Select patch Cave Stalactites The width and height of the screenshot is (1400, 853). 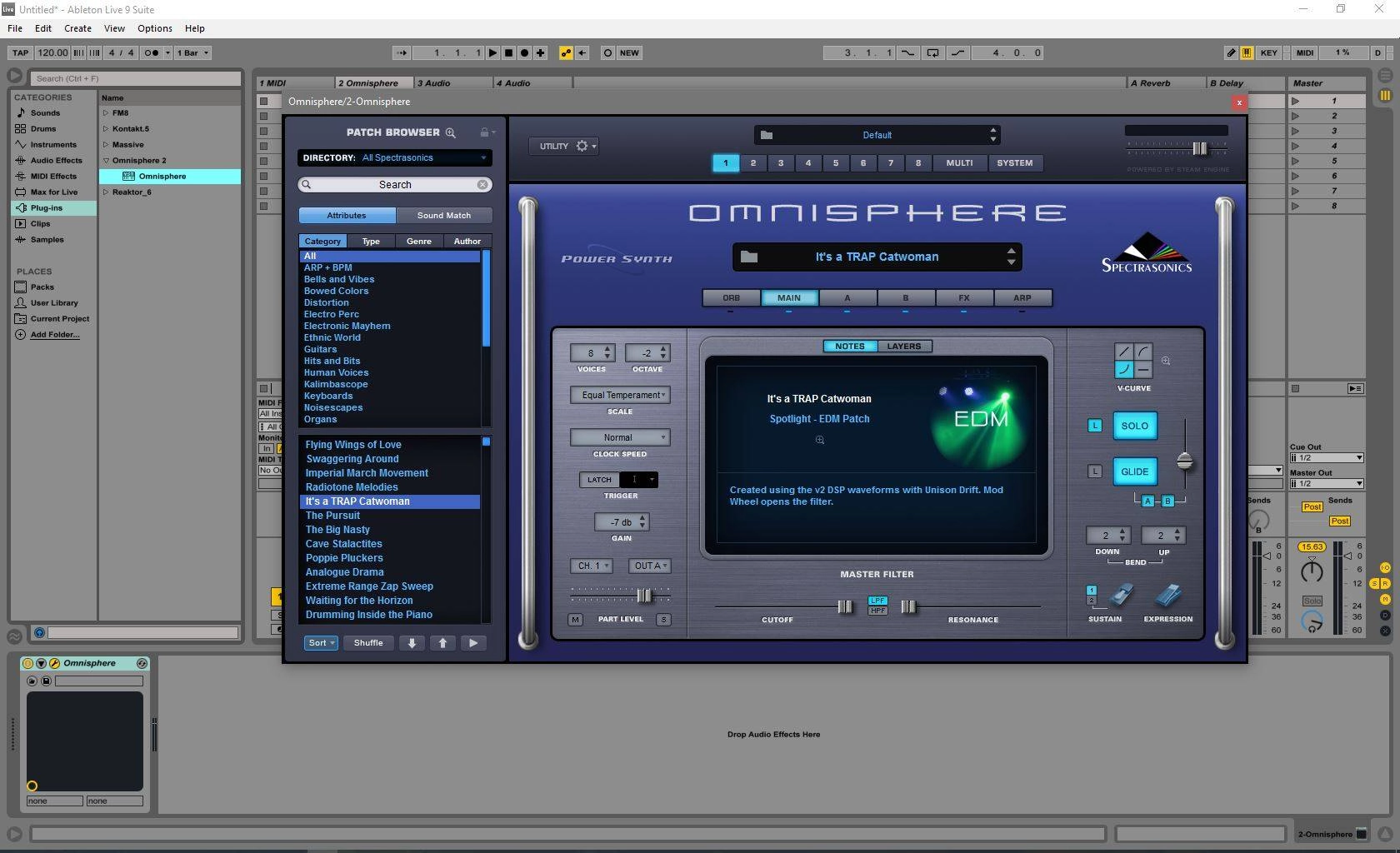tap(343, 544)
